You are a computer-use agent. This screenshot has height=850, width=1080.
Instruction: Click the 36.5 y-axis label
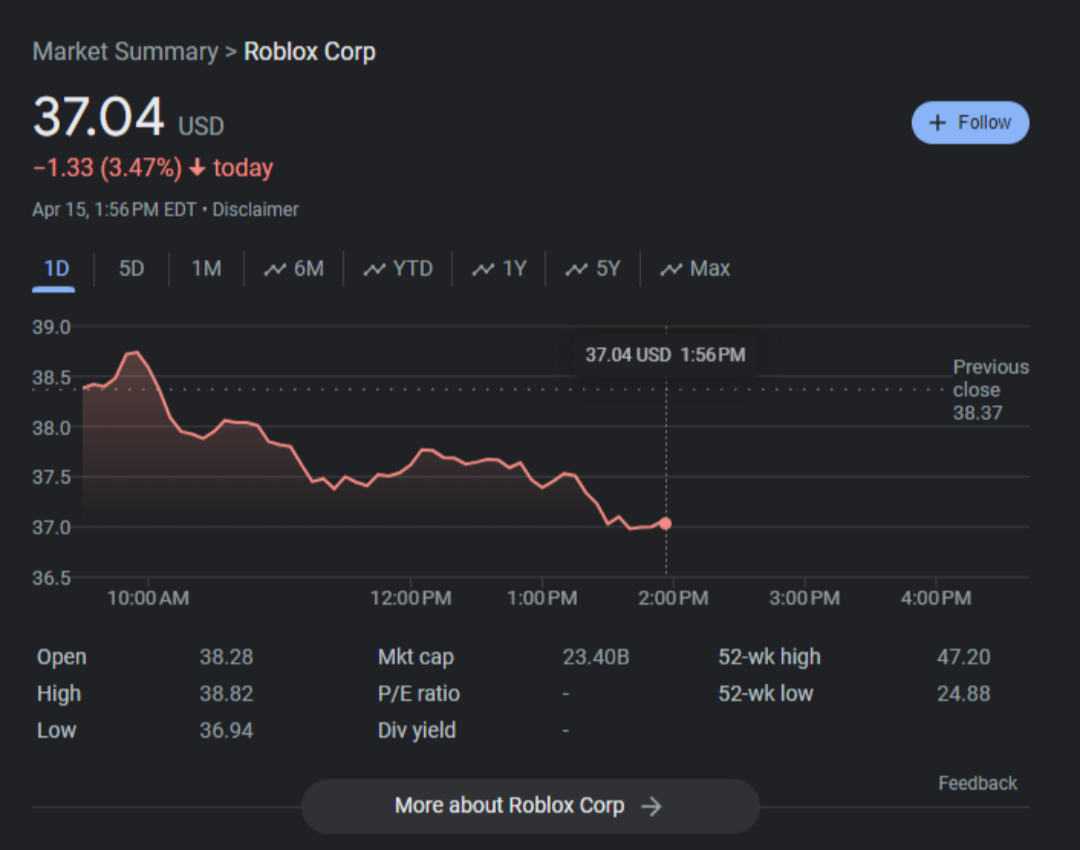(52, 578)
